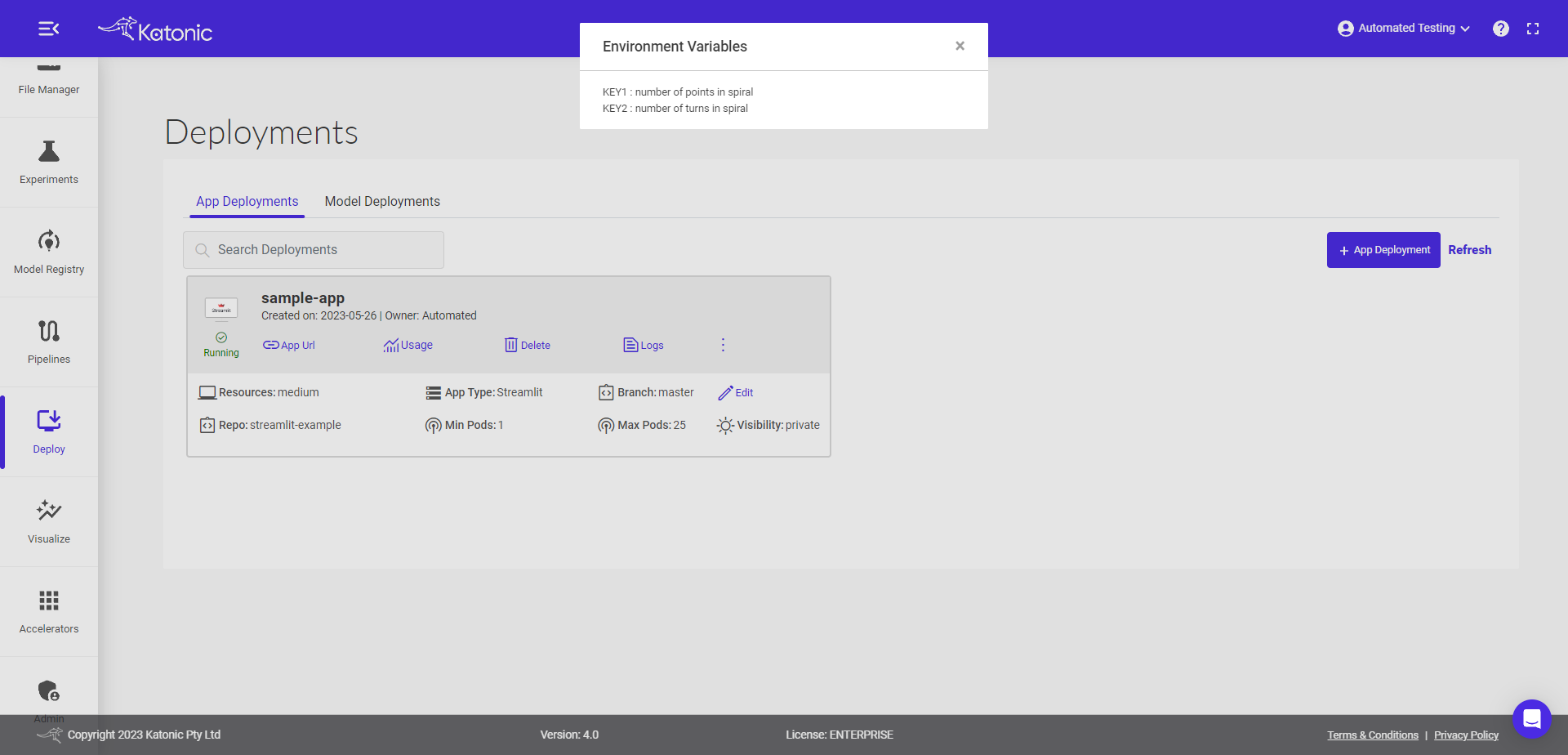This screenshot has width=1568, height=755.
Task: Open Accelerators grid icon
Action: tap(49, 601)
